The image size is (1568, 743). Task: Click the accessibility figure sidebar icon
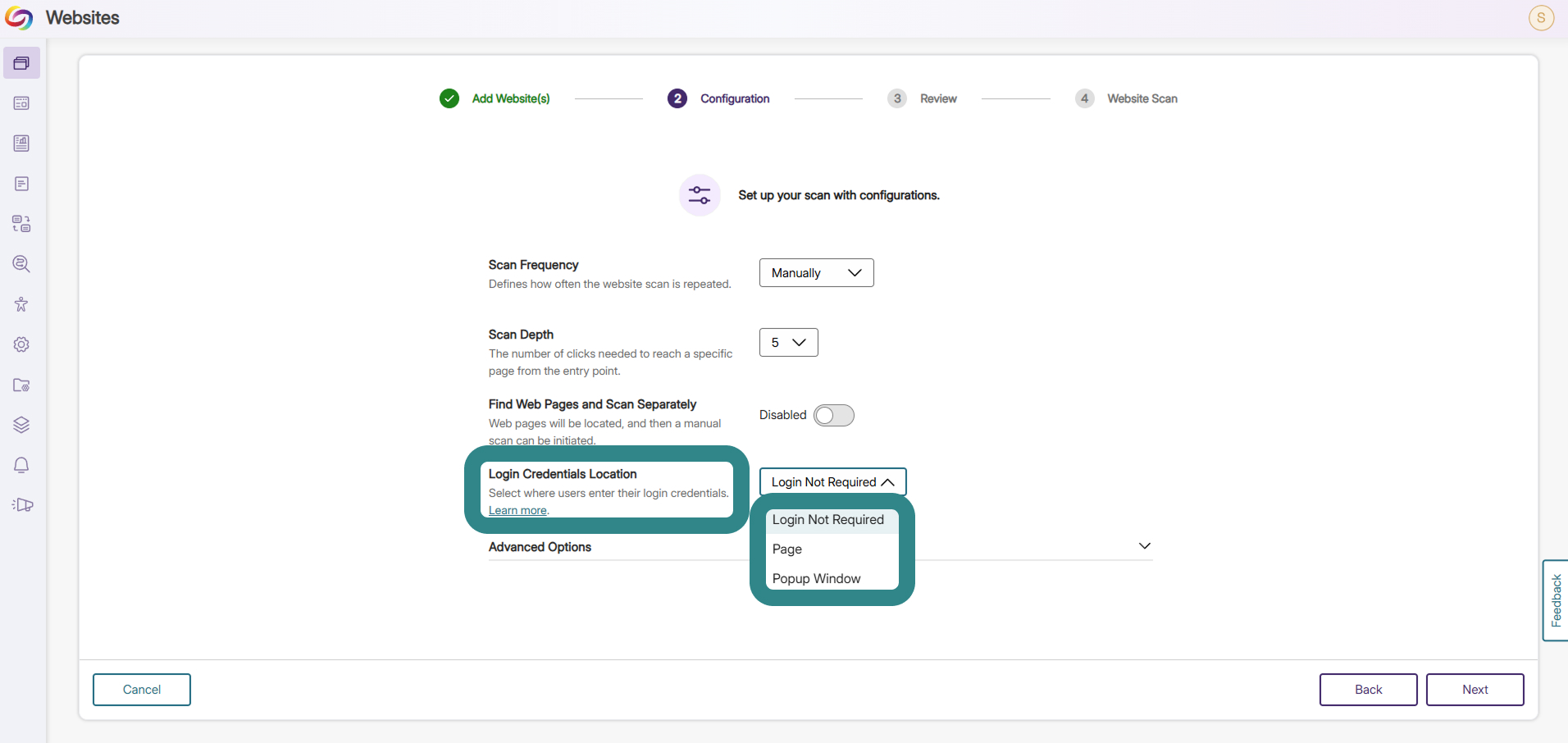(21, 304)
